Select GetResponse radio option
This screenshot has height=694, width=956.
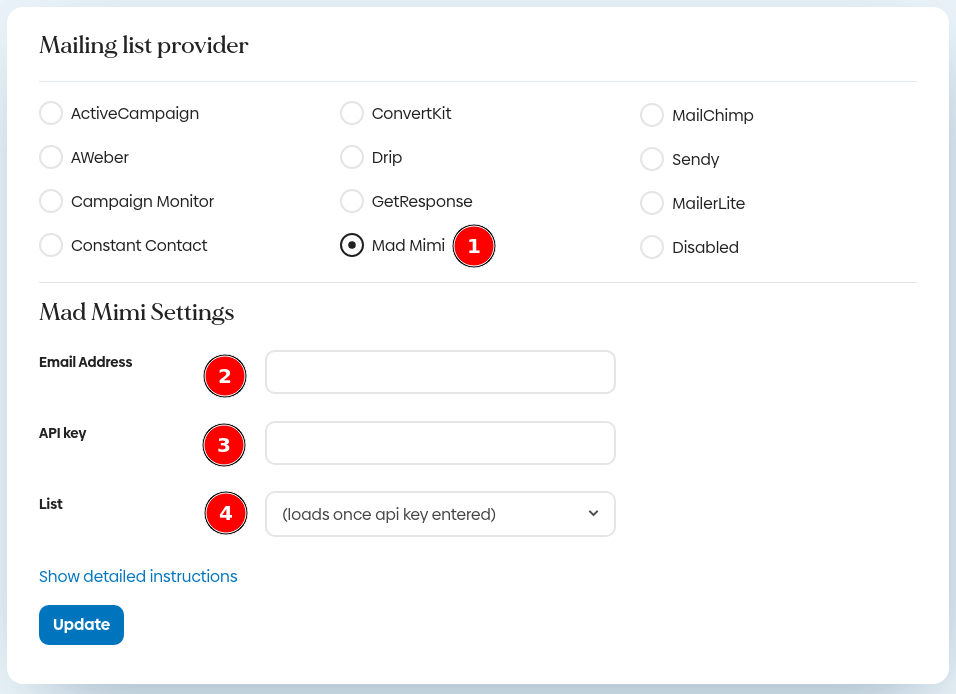point(352,201)
